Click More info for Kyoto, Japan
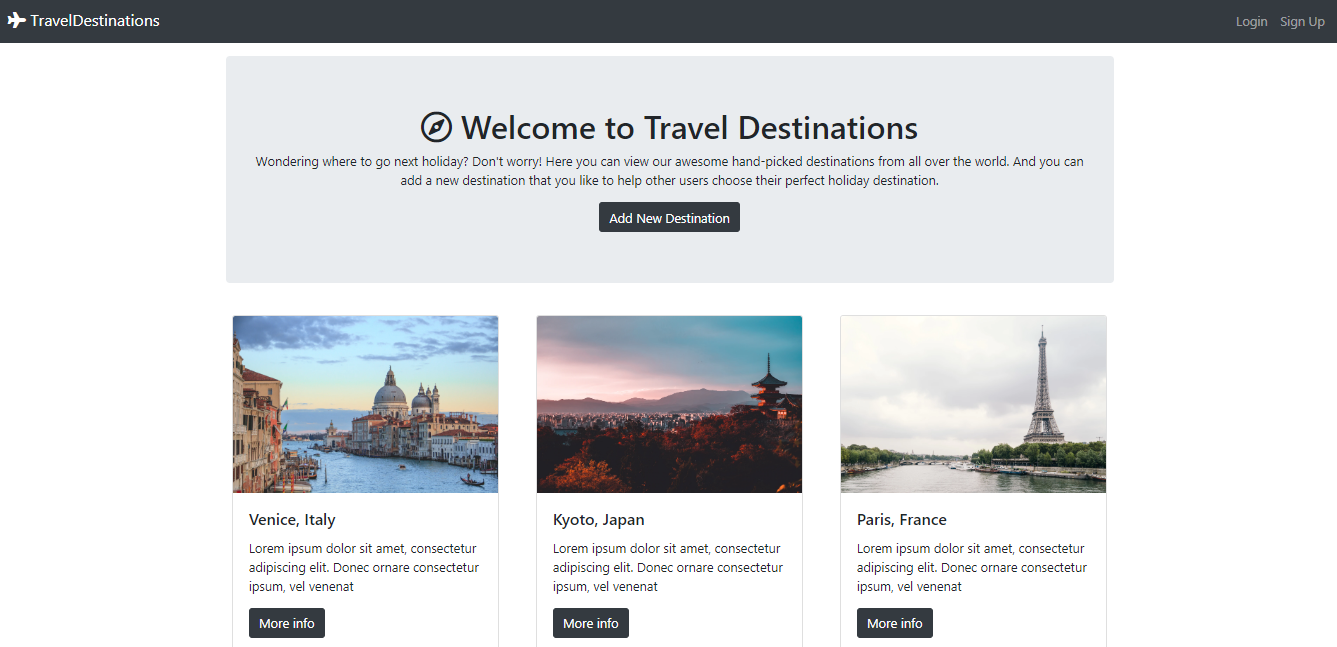The height and width of the screenshot is (647, 1337). point(590,622)
